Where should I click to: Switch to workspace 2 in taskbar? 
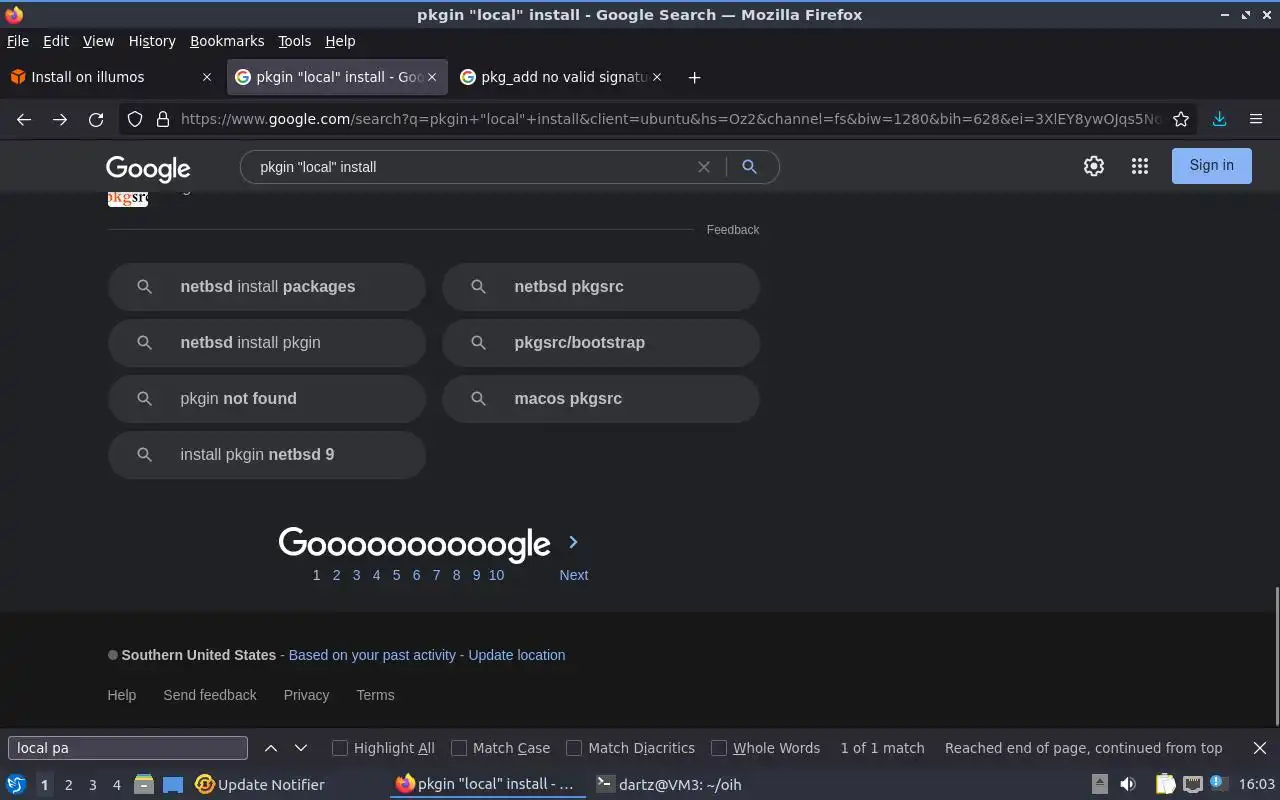68,785
